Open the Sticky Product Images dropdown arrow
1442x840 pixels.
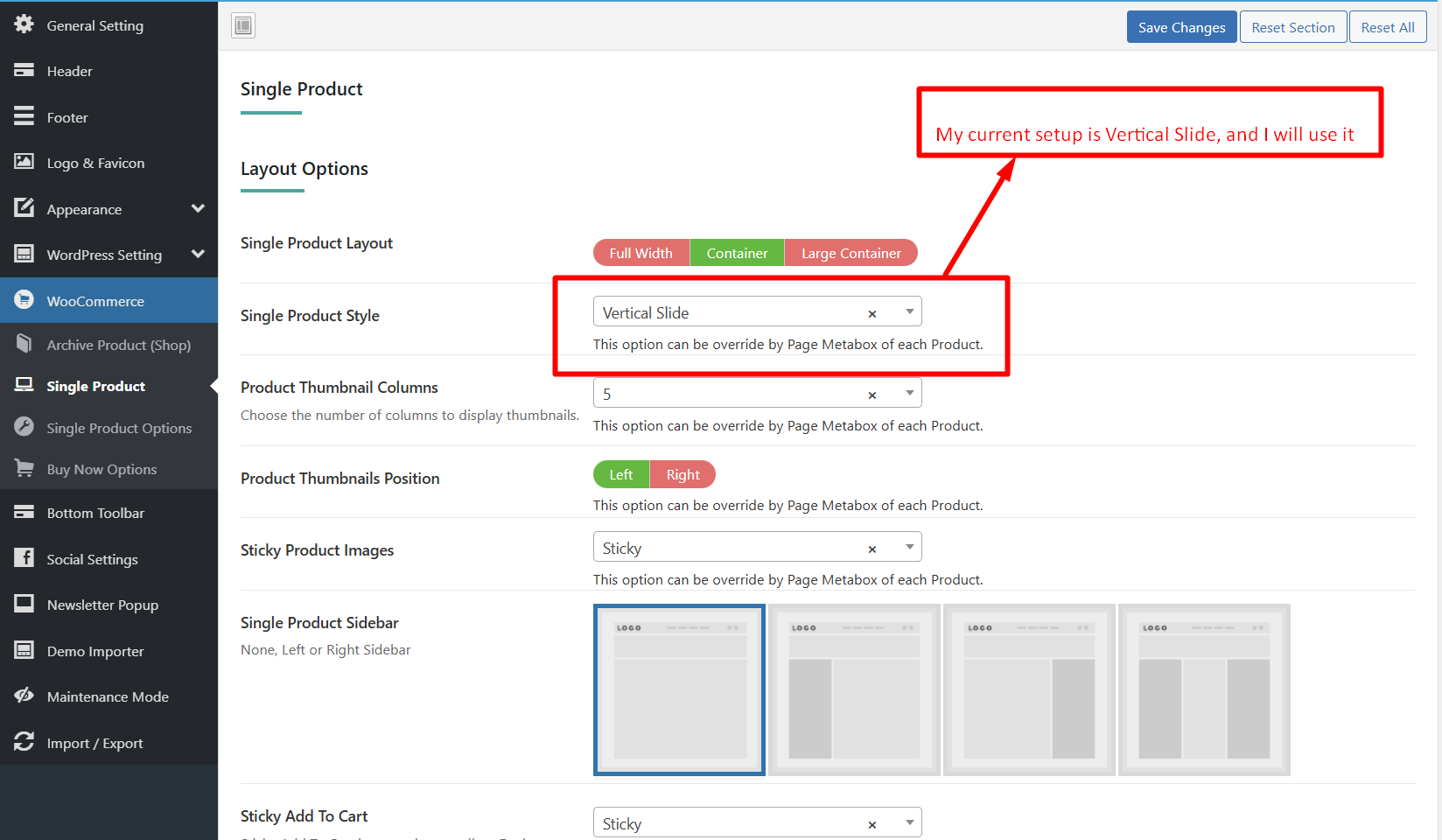point(910,547)
